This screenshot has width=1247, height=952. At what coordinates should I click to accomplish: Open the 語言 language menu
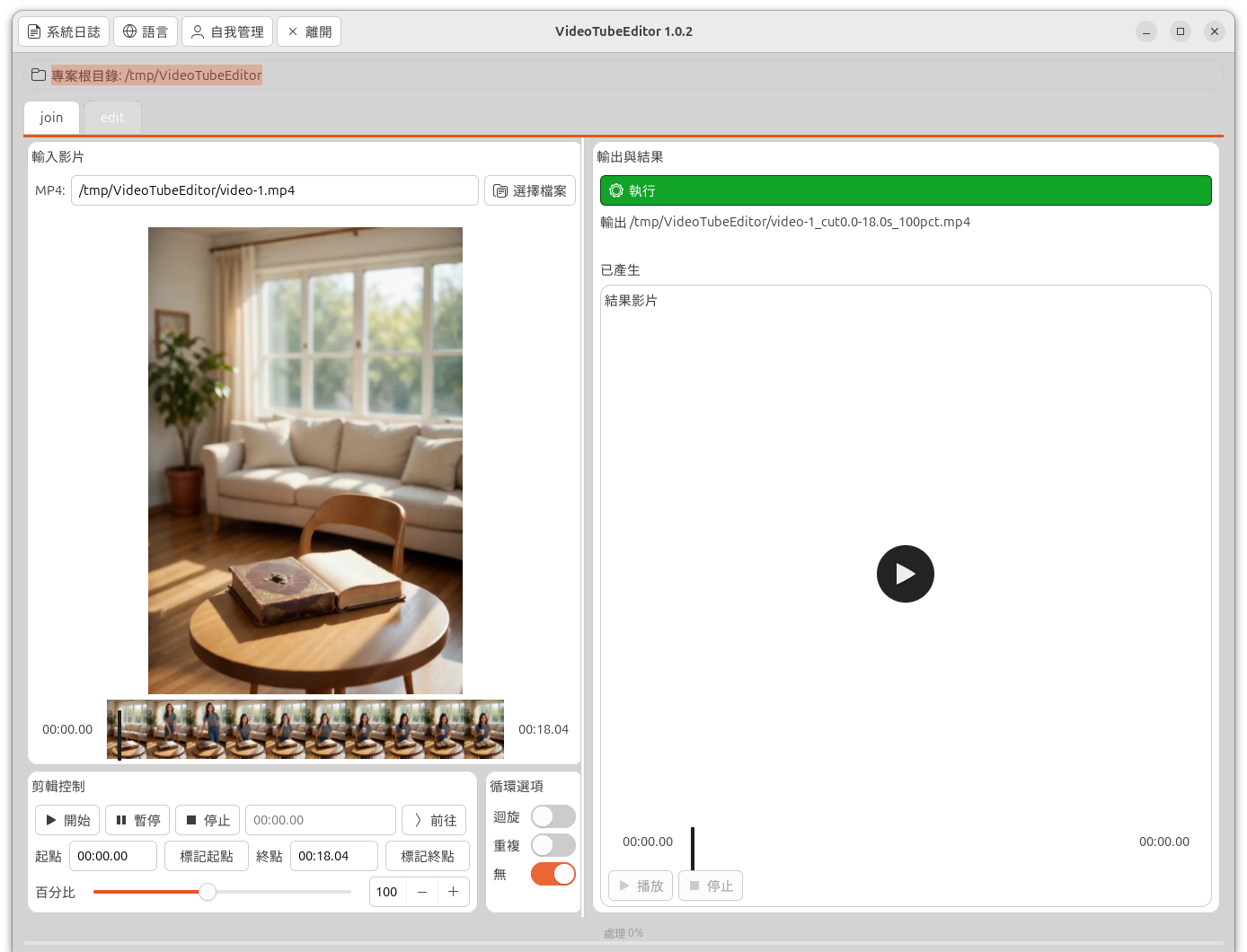coord(146,31)
